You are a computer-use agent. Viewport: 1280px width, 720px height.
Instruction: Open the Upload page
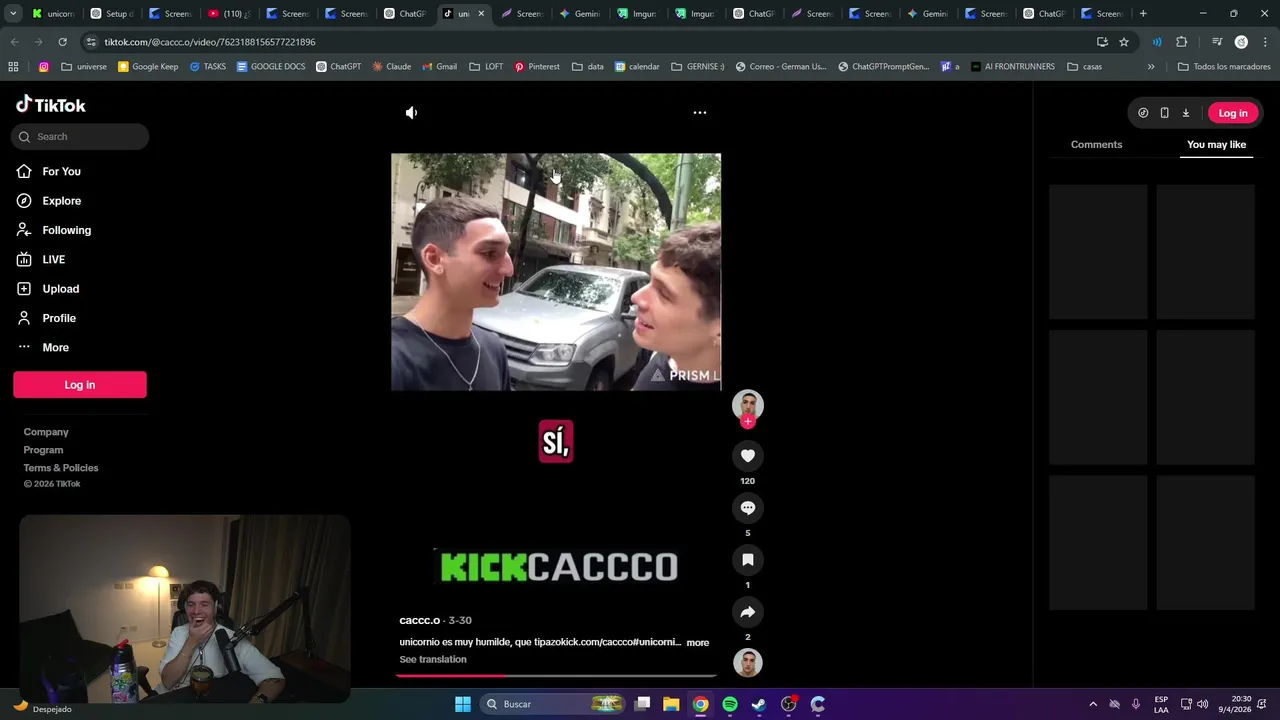pyautogui.click(x=60, y=289)
